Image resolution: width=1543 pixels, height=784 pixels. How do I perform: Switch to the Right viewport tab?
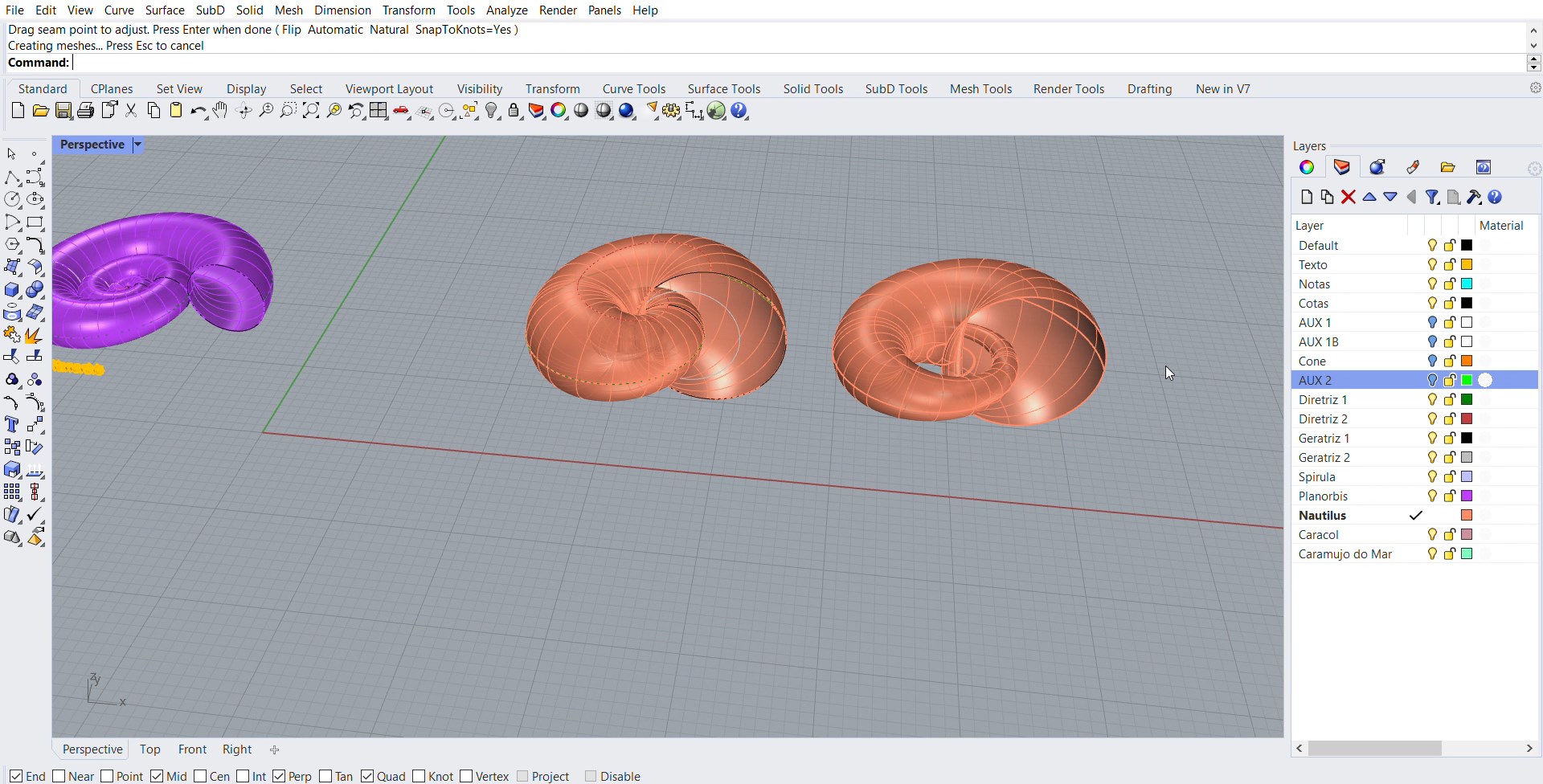pos(237,749)
